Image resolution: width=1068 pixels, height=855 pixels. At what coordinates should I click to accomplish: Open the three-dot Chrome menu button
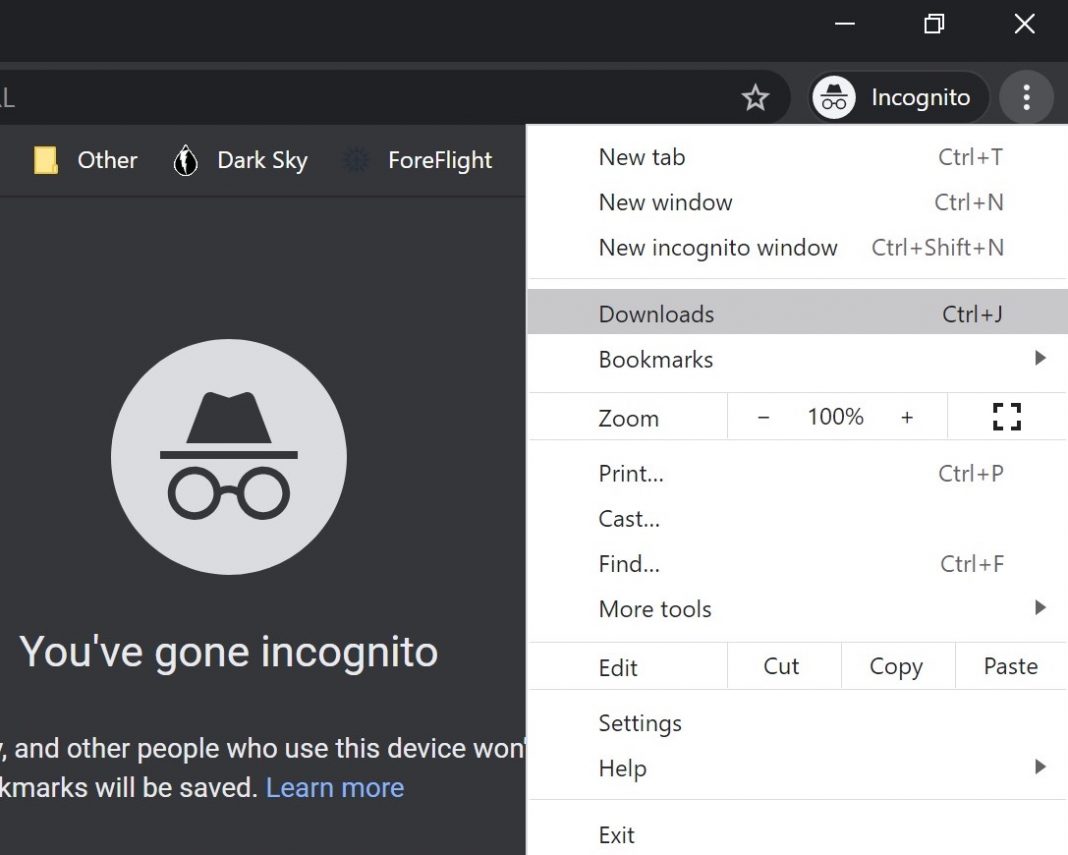coord(1026,97)
